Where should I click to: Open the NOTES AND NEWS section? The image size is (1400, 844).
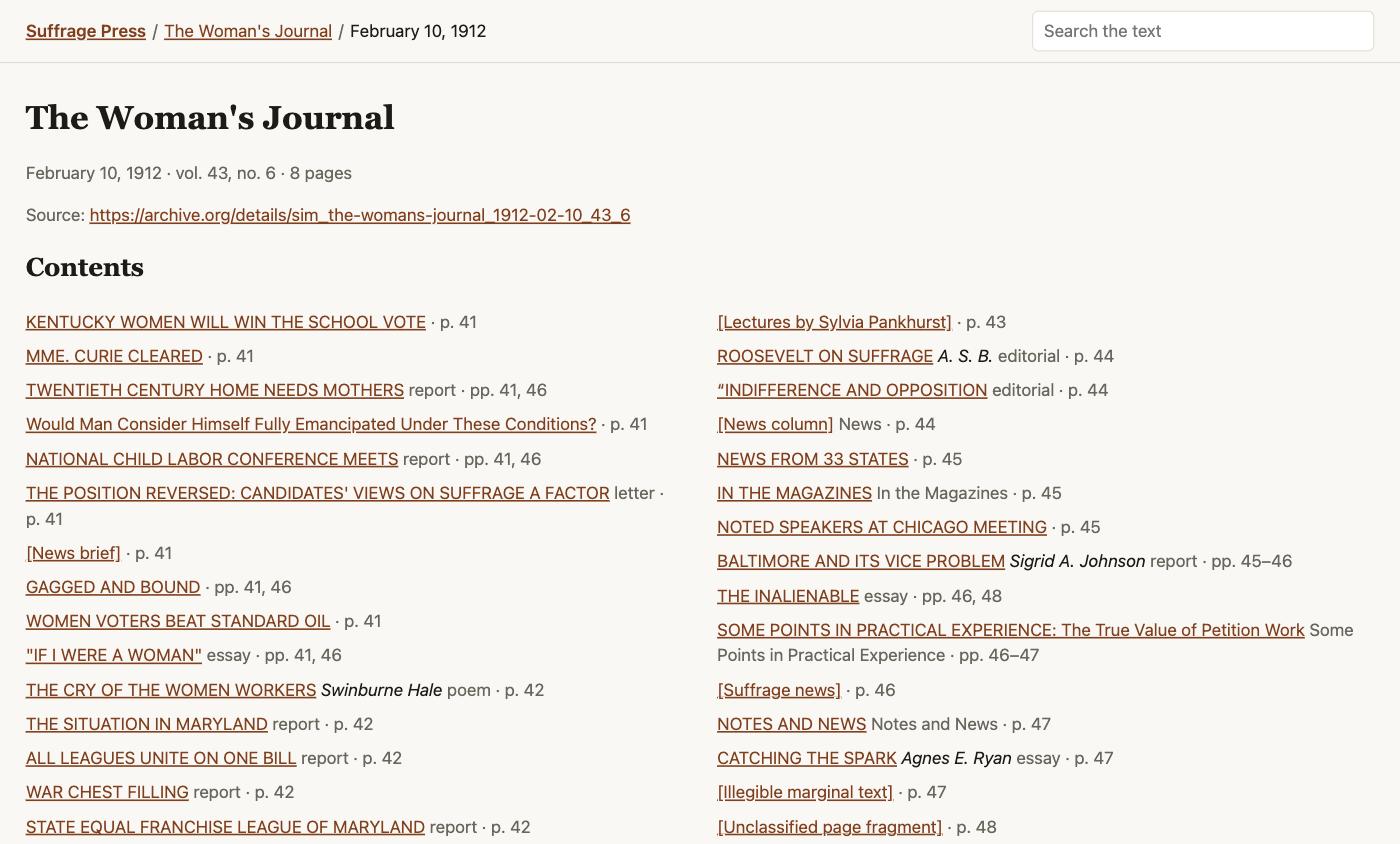point(791,724)
